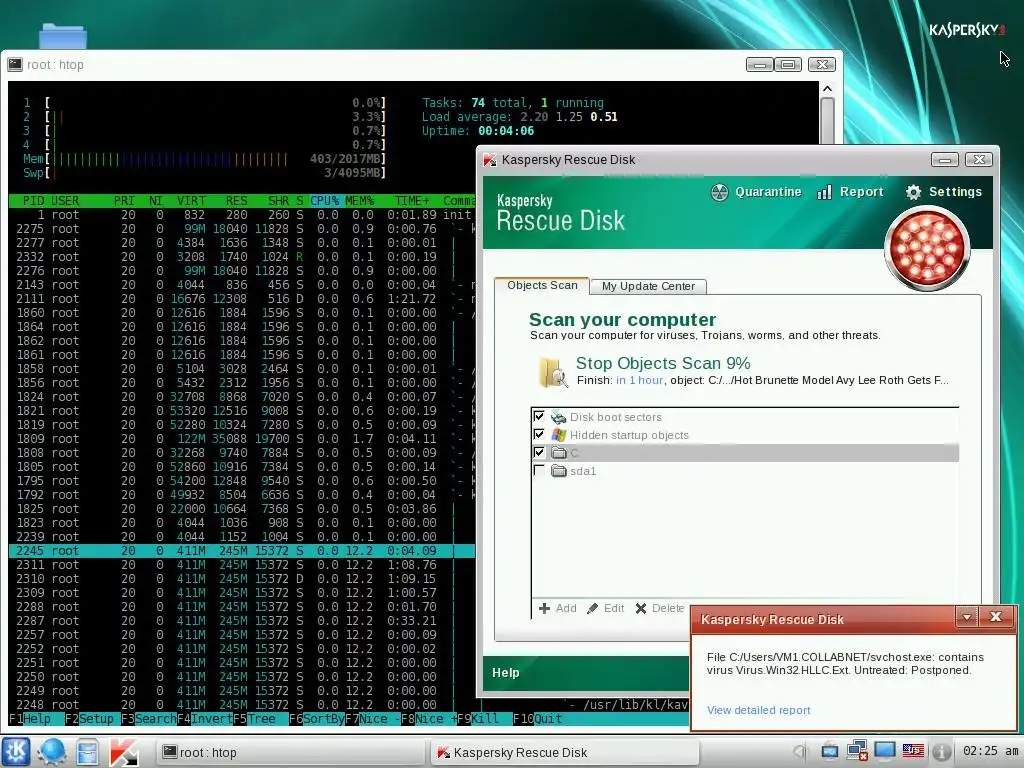The height and width of the screenshot is (768, 1024).
Task: Maximize the root : htop window
Action: click(788, 64)
